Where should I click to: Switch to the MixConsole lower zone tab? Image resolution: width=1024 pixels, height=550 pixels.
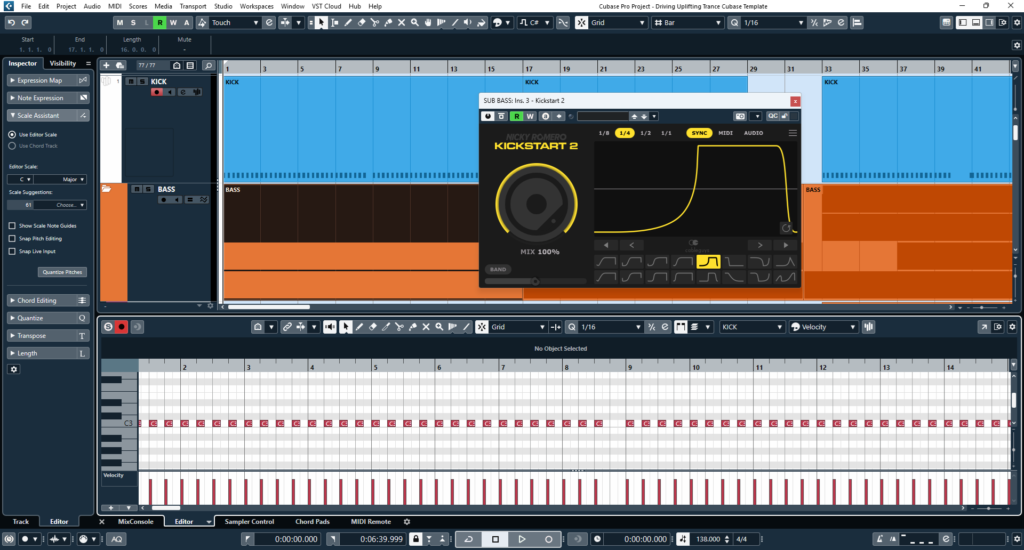(x=135, y=521)
